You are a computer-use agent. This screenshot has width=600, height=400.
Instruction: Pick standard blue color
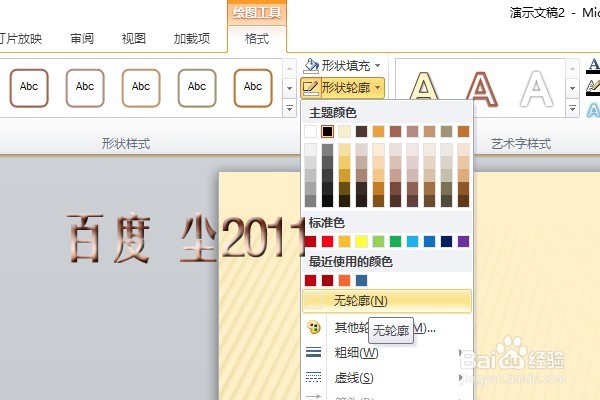(x=429, y=242)
